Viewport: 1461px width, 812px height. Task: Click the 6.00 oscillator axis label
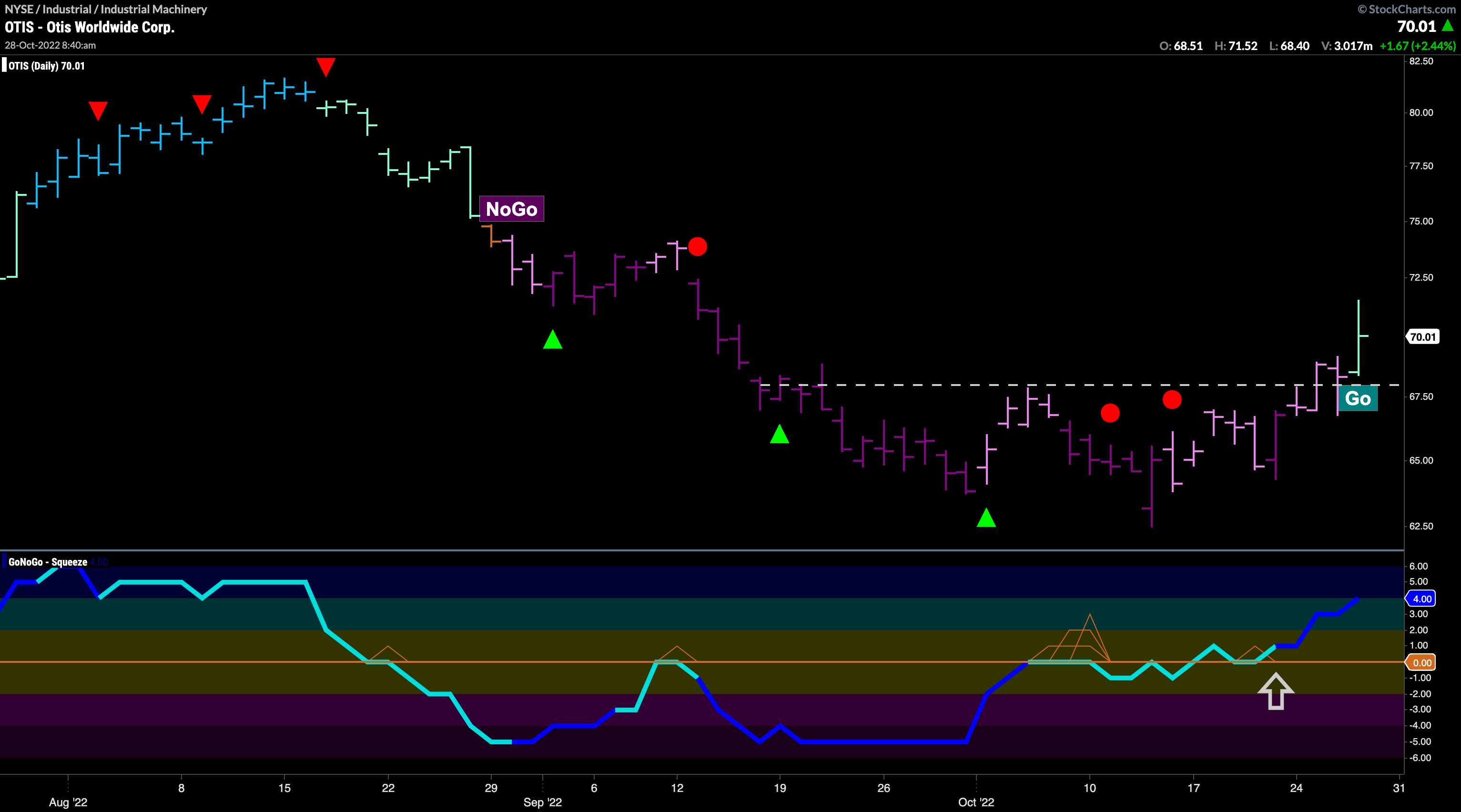pyautogui.click(x=1419, y=566)
